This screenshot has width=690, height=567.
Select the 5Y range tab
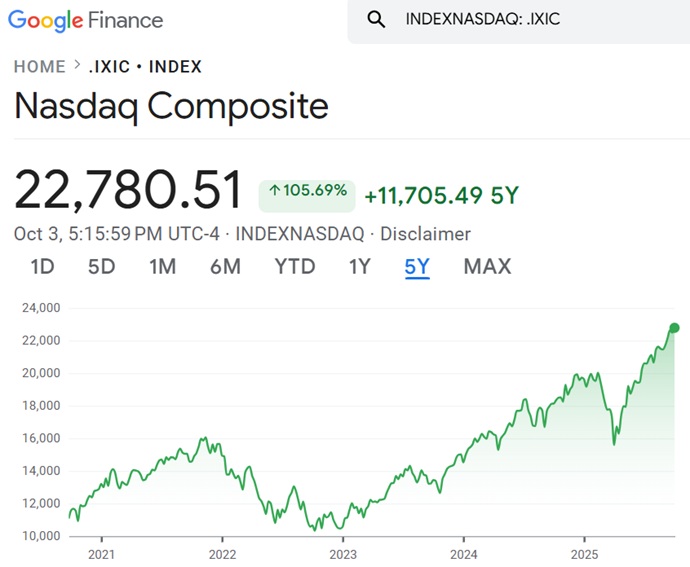tap(417, 266)
